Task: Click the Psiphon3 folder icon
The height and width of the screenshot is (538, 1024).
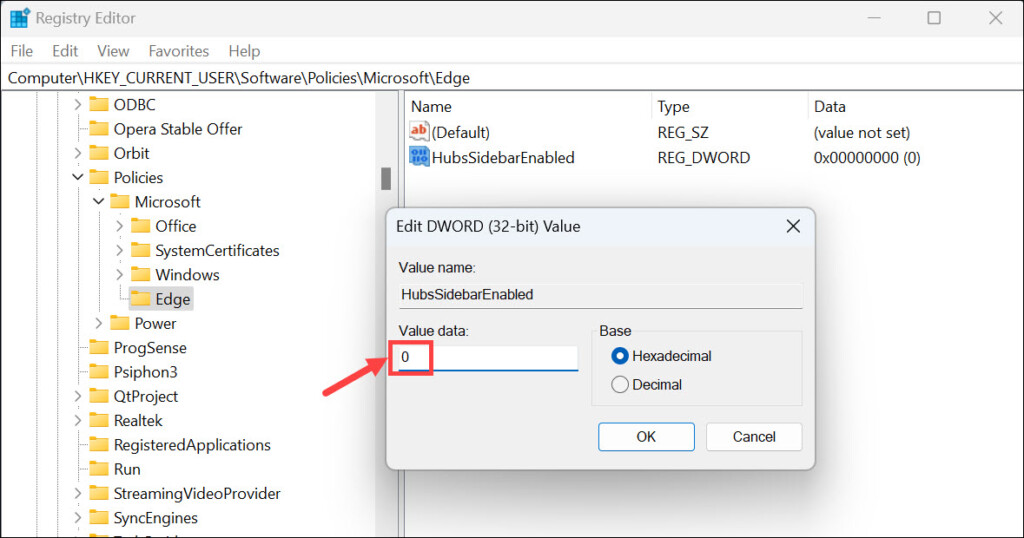Action: coord(99,372)
